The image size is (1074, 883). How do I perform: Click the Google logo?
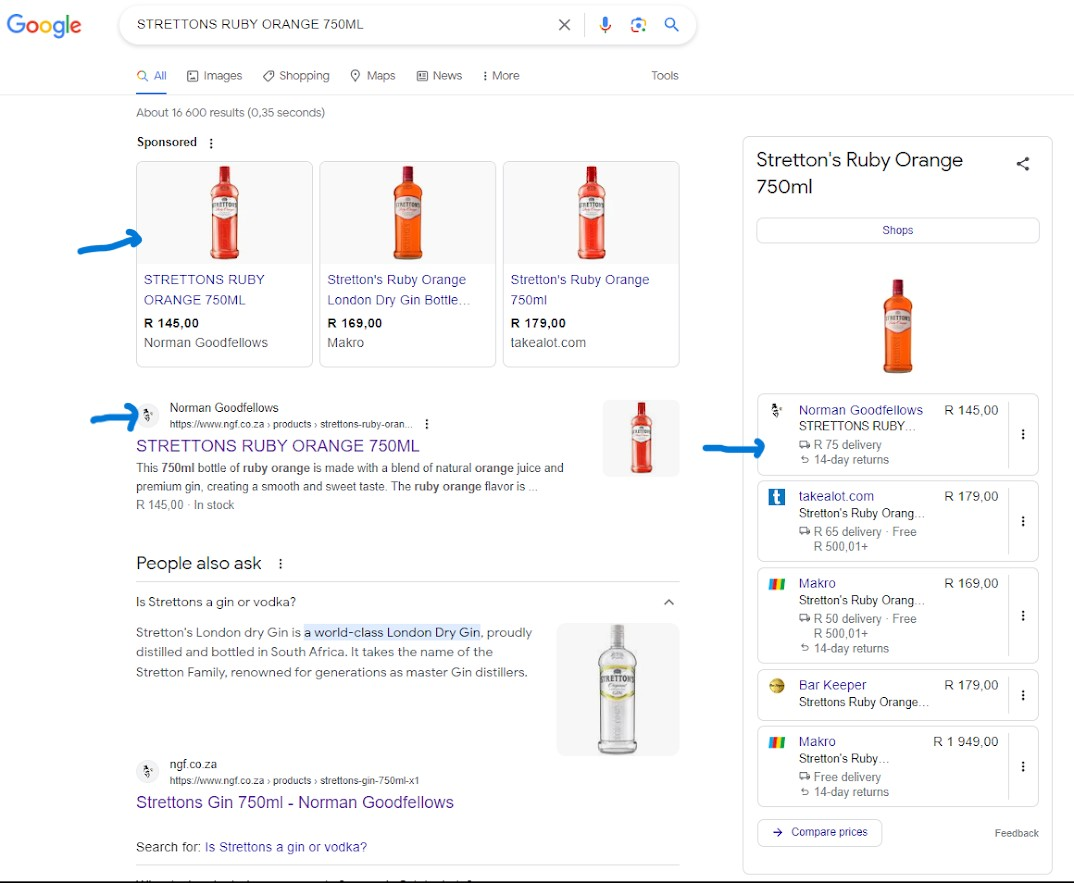44,25
